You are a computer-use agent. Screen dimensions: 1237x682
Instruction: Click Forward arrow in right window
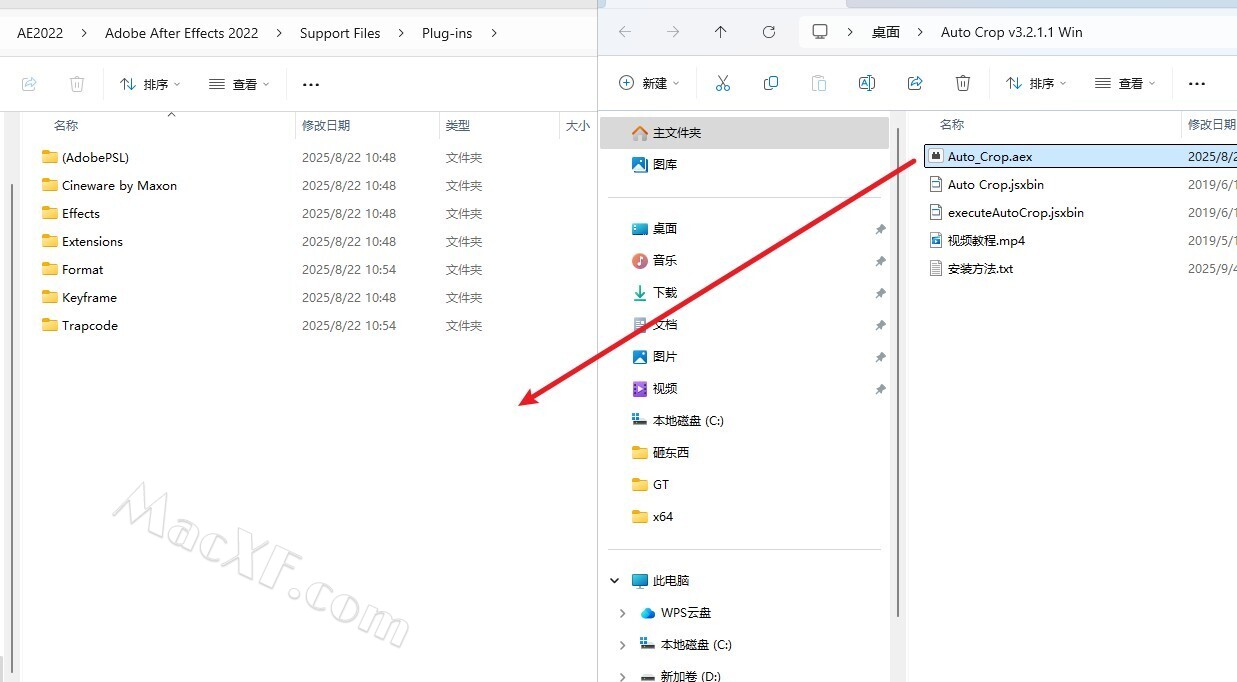[673, 32]
